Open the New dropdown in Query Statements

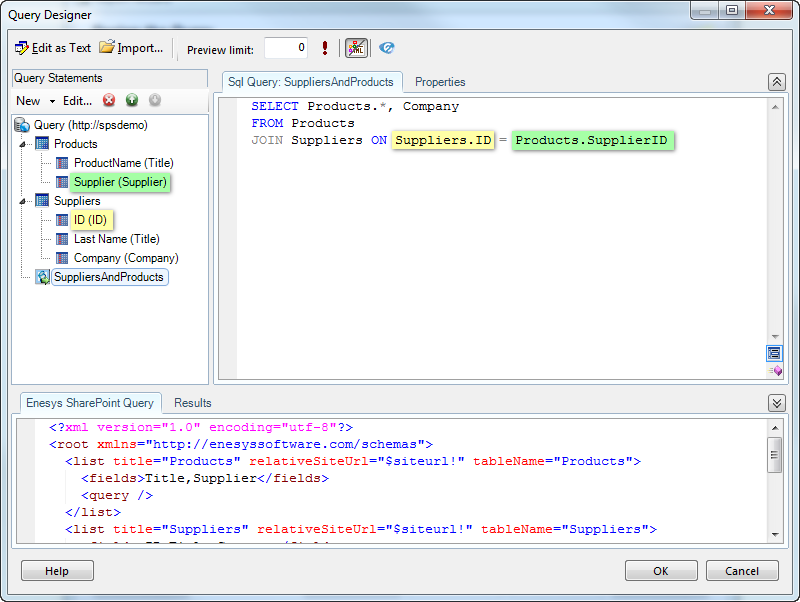[35, 101]
